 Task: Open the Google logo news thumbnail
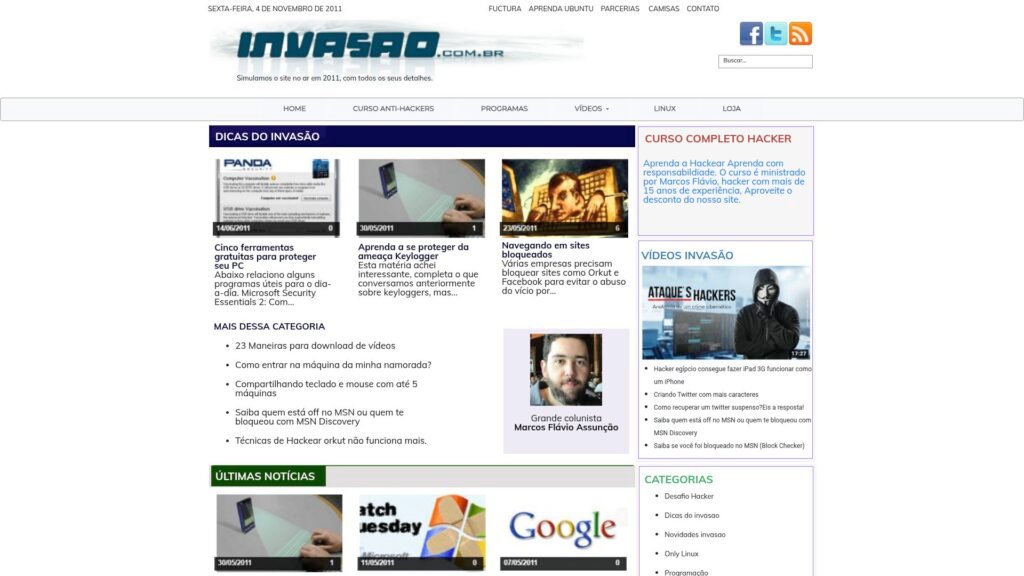tap(563, 531)
